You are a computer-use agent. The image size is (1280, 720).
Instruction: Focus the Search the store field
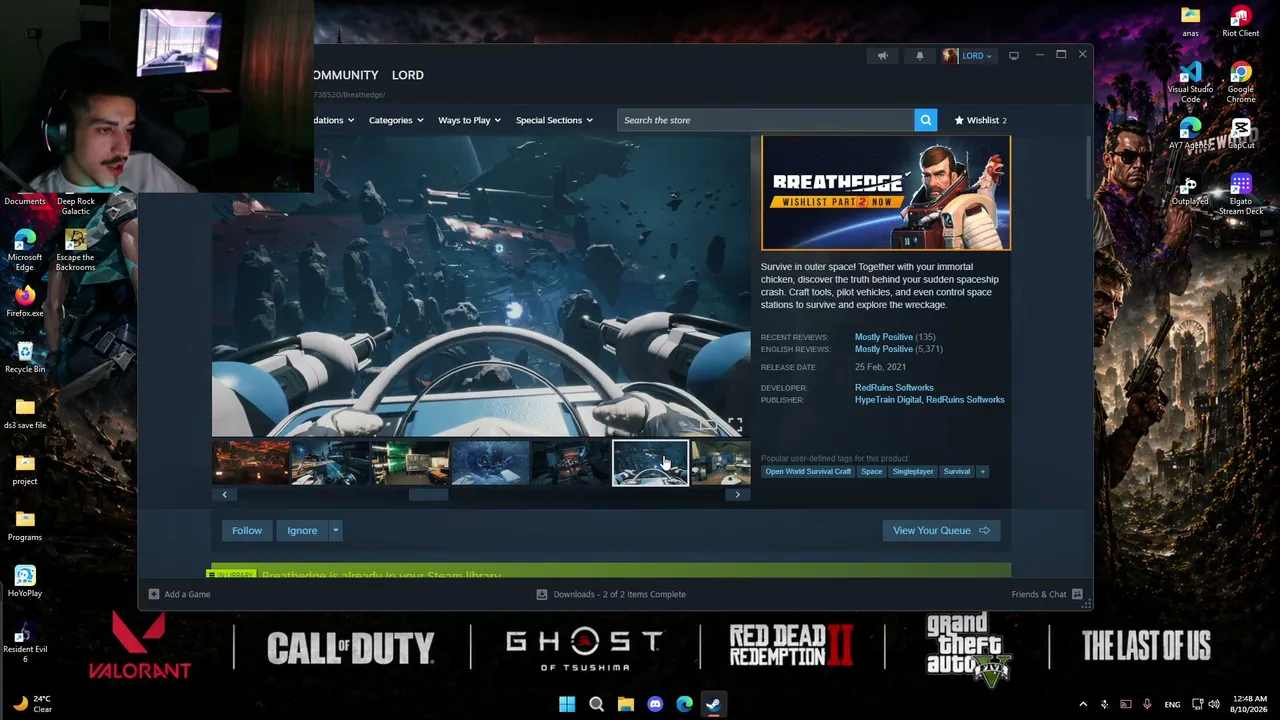pos(765,120)
